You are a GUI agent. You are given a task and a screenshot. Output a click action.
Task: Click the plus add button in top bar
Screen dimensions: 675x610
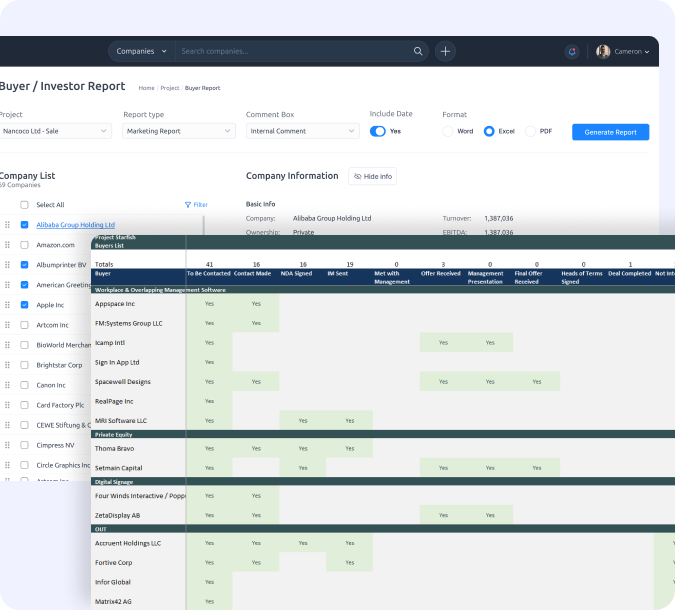446,51
